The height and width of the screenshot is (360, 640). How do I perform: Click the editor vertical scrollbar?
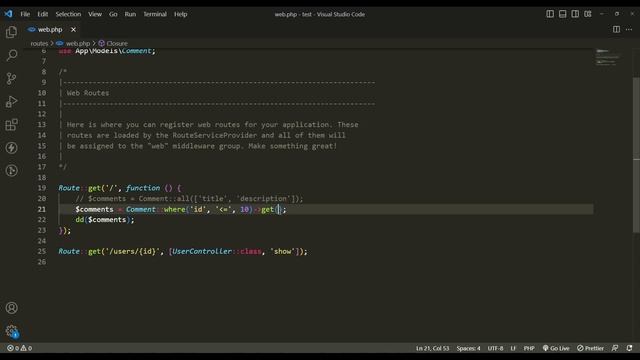pyautogui.click(x=636, y=155)
